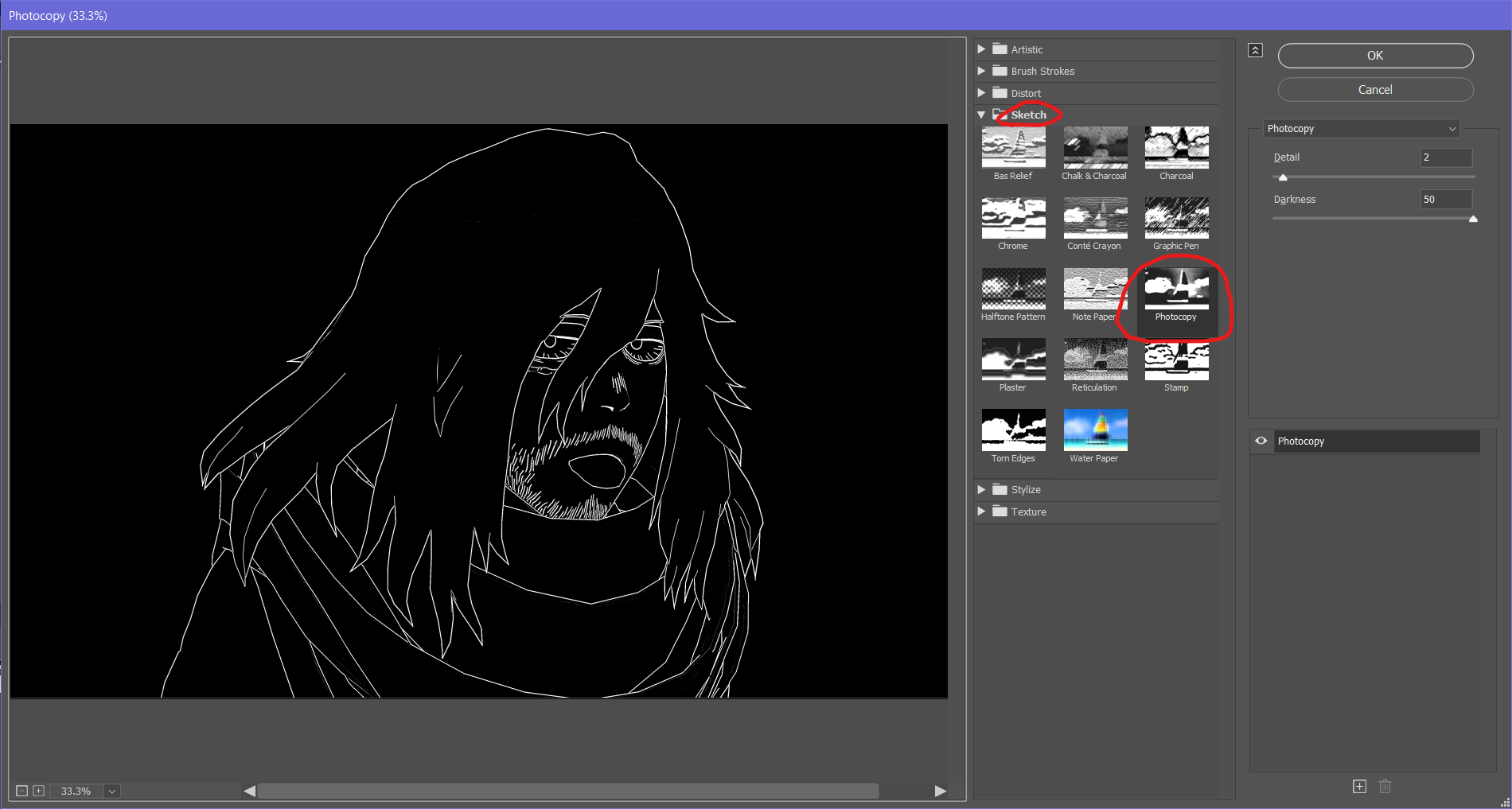Apply the Note Paper filter

click(x=1095, y=289)
